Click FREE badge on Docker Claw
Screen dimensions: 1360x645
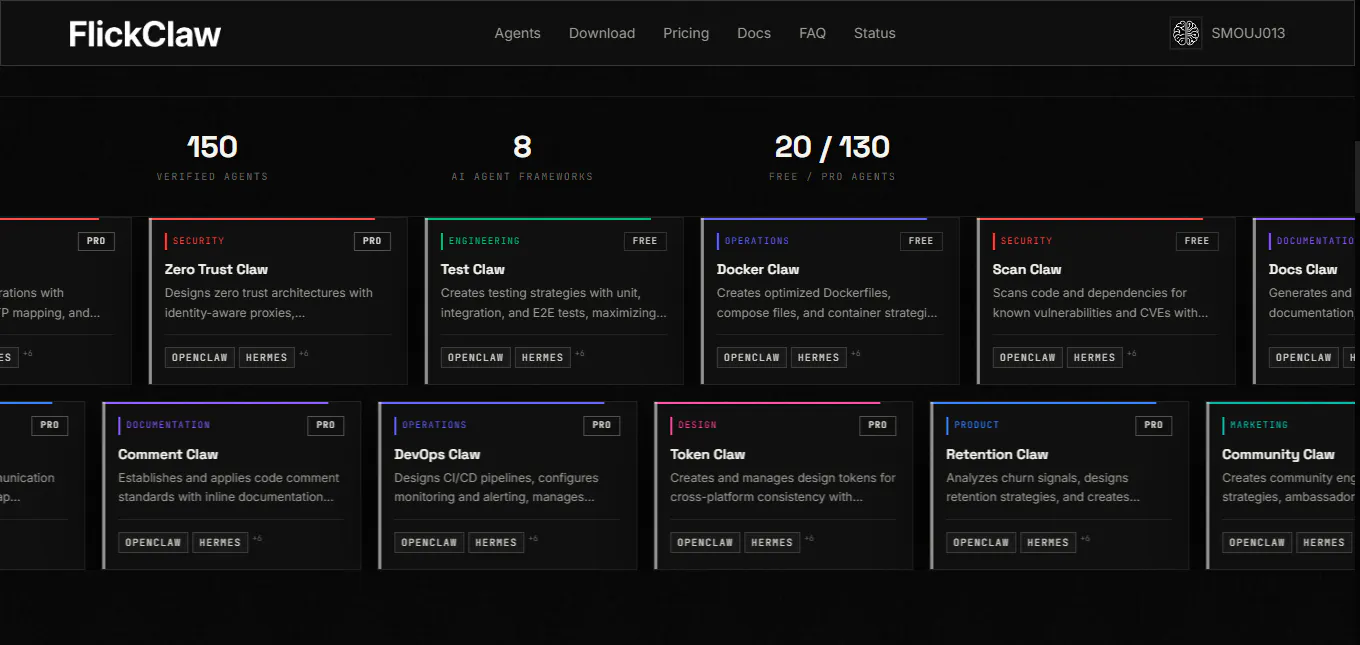921,241
